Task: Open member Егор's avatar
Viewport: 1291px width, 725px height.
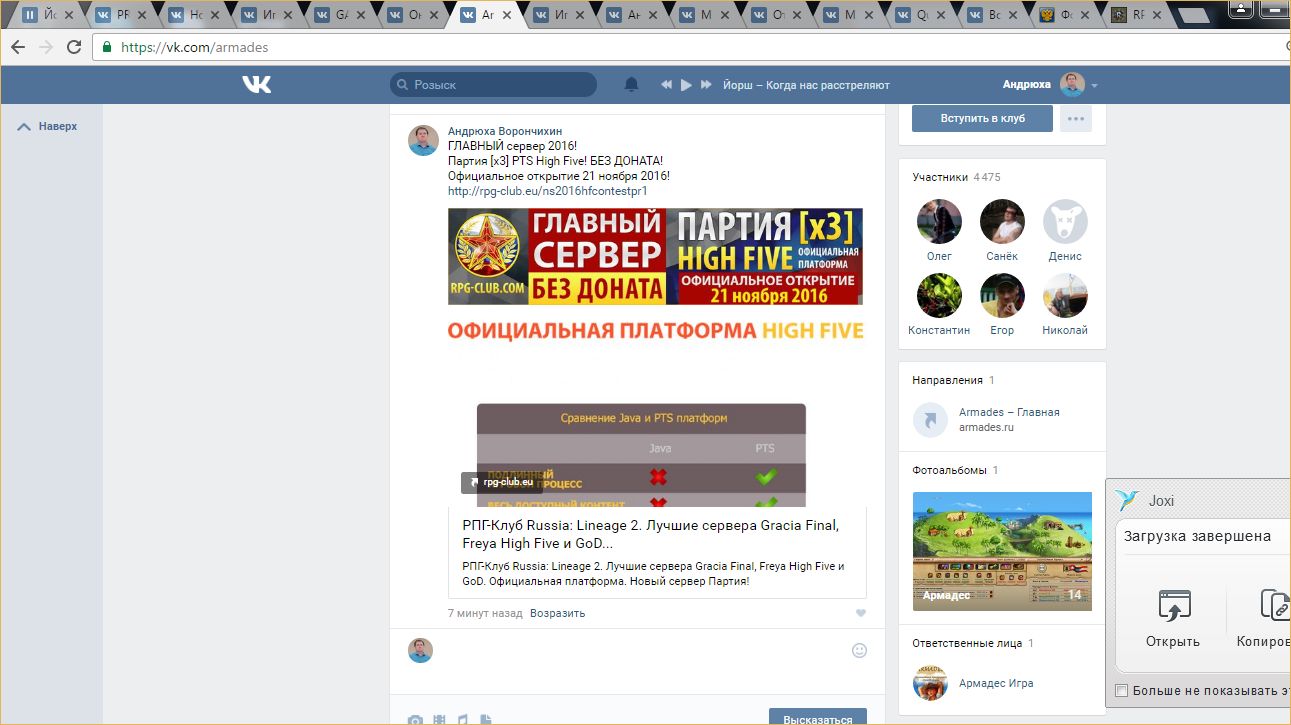Action: [1002, 296]
